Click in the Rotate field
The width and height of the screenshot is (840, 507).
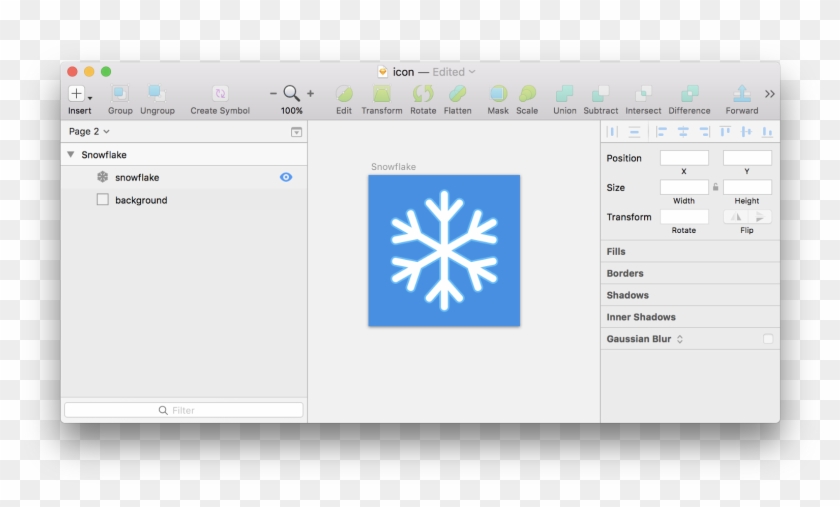(x=684, y=217)
